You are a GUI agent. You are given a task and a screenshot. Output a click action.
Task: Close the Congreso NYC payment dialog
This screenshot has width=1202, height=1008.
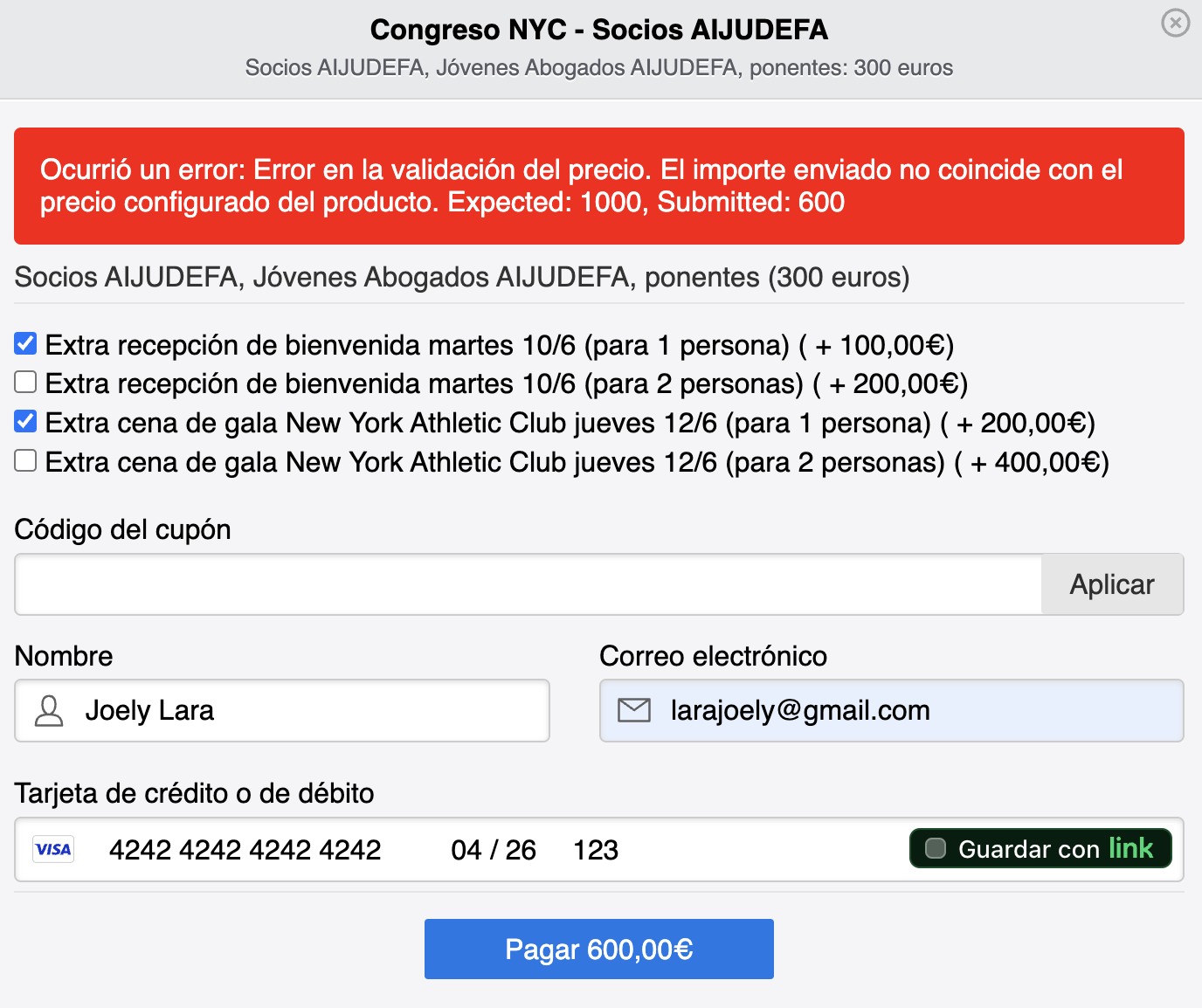click(x=1175, y=23)
